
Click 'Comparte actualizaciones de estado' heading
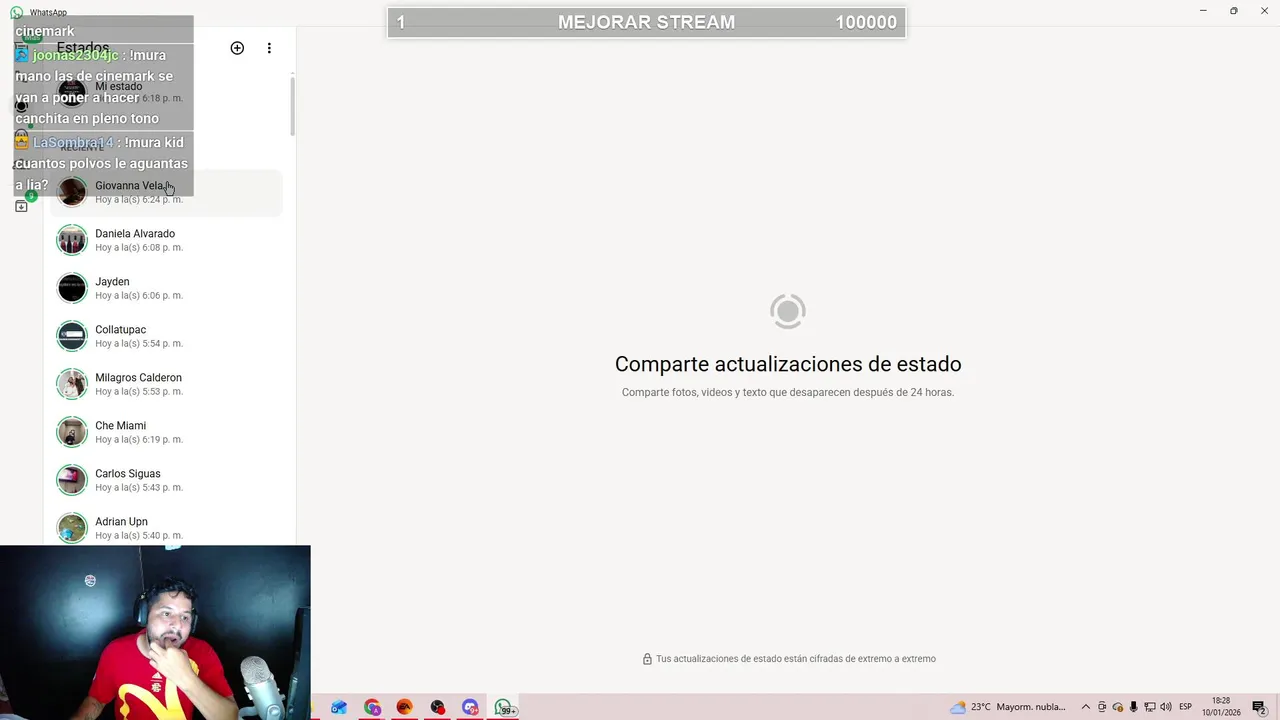[788, 364]
